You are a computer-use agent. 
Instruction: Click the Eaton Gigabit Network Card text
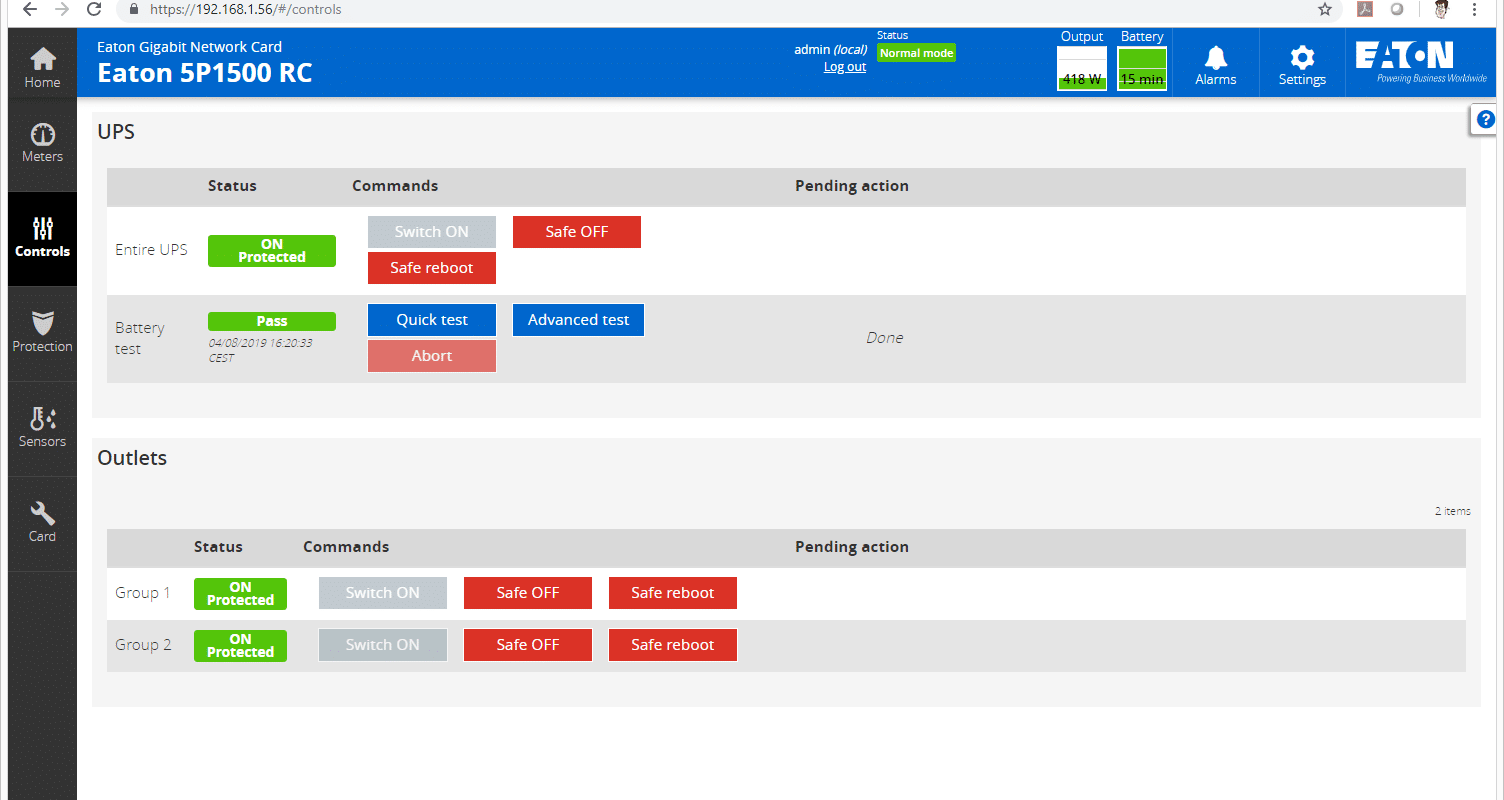coord(189,47)
